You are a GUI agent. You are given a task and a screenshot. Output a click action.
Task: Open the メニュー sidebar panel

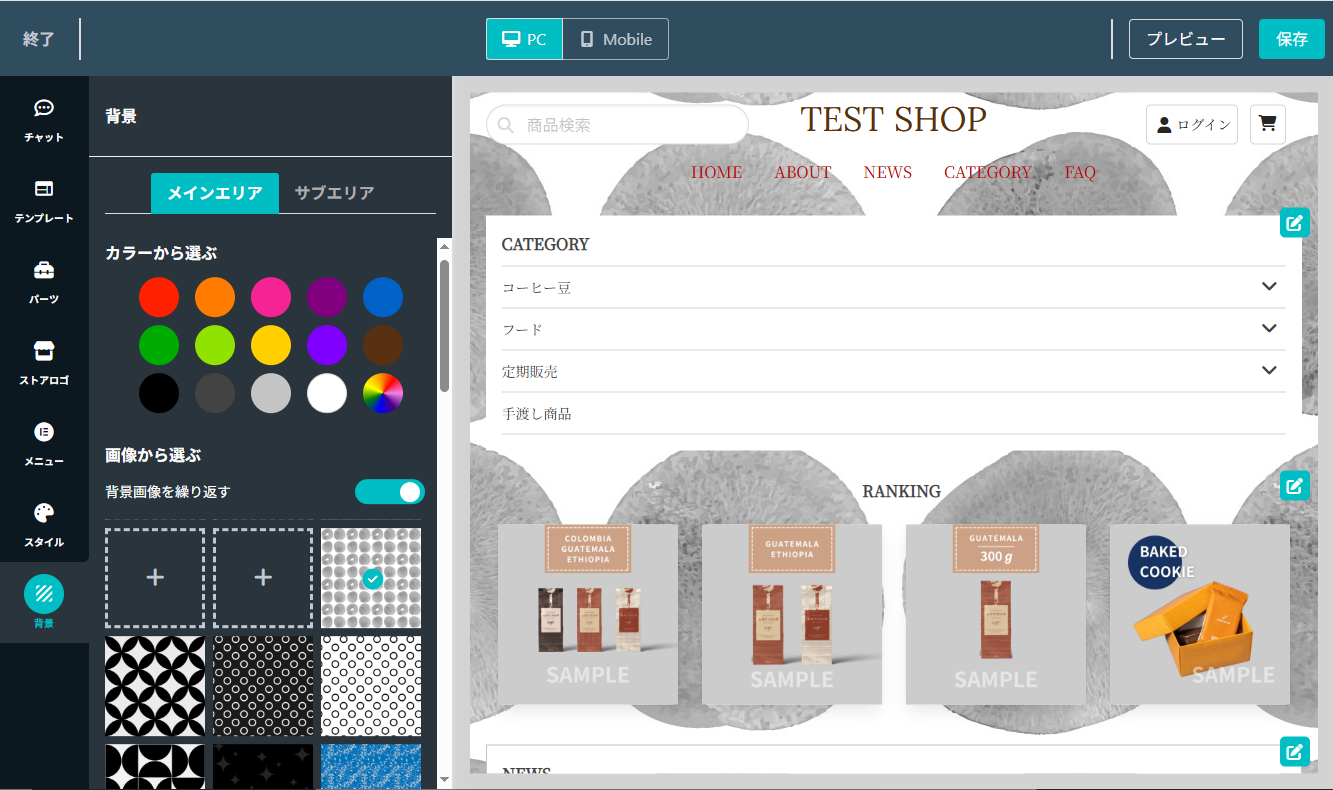[44, 444]
